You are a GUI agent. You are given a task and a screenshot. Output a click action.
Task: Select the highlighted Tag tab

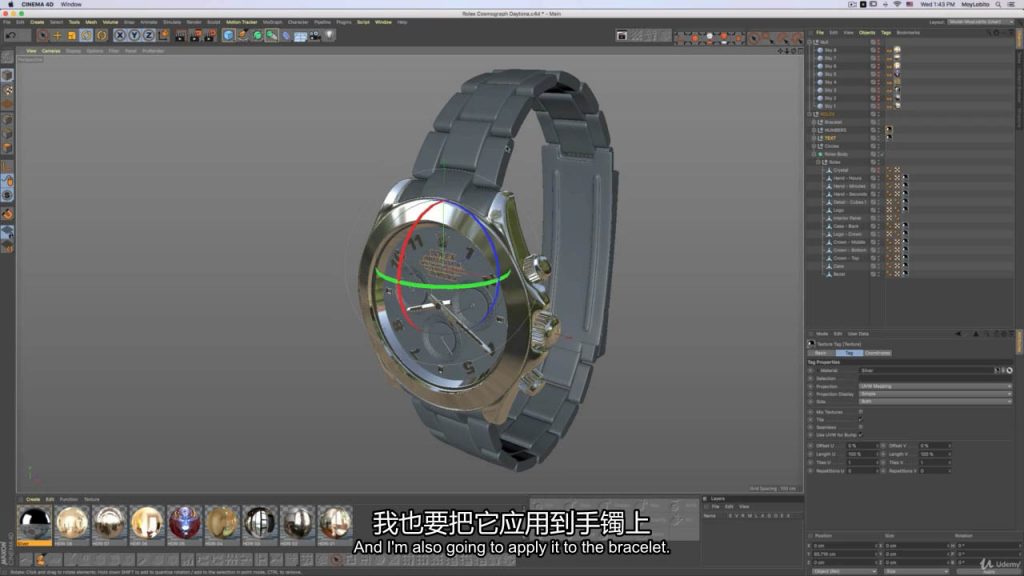(849, 353)
